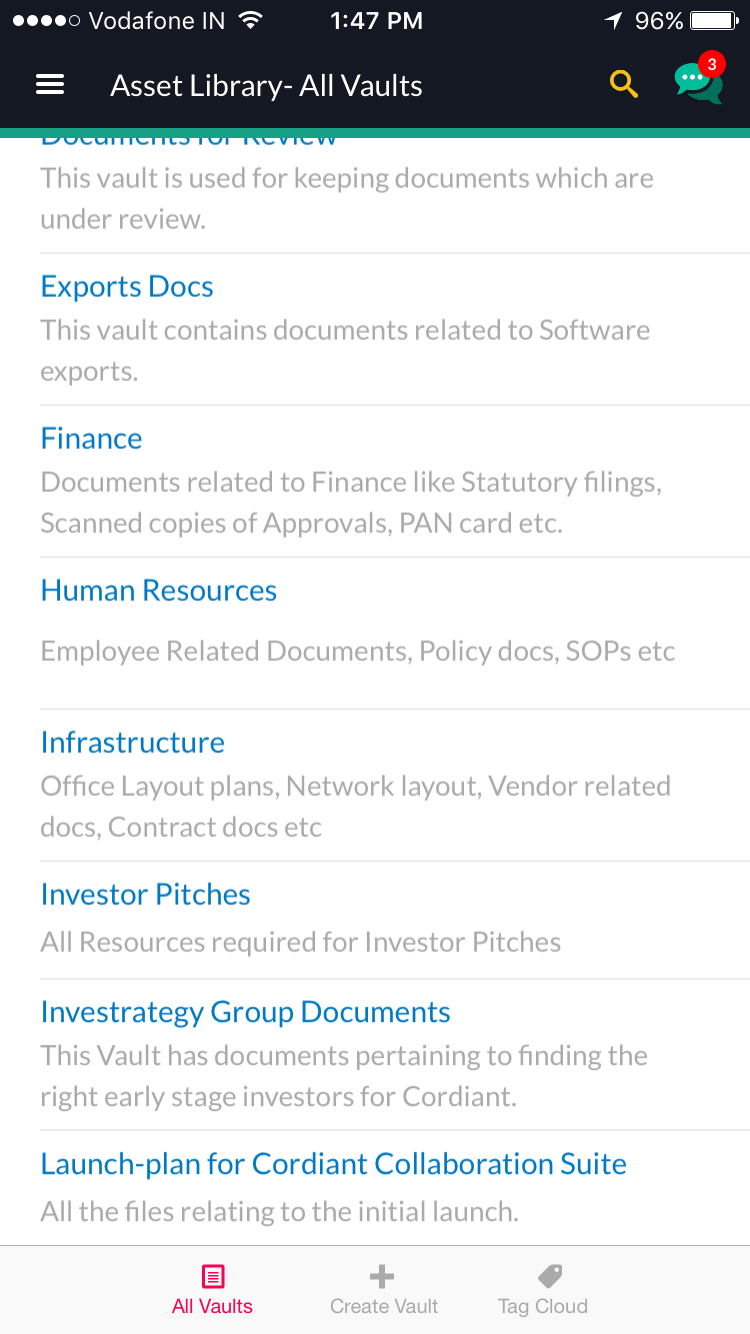This screenshot has width=750, height=1334.
Task: Tap the yellow search magnifier icon
Action: coord(624,85)
